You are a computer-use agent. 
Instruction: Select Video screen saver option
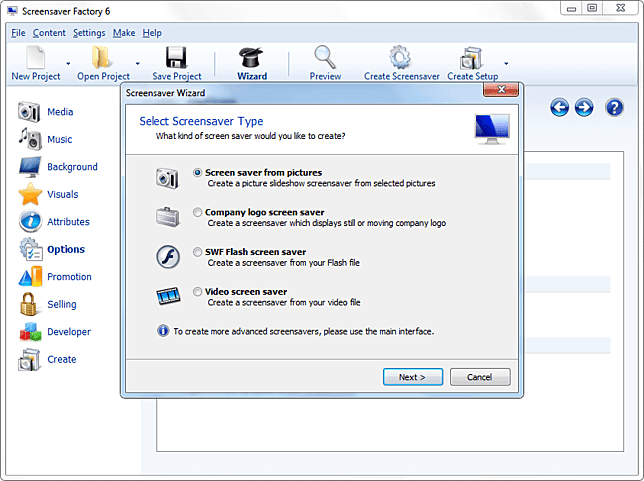(198, 292)
